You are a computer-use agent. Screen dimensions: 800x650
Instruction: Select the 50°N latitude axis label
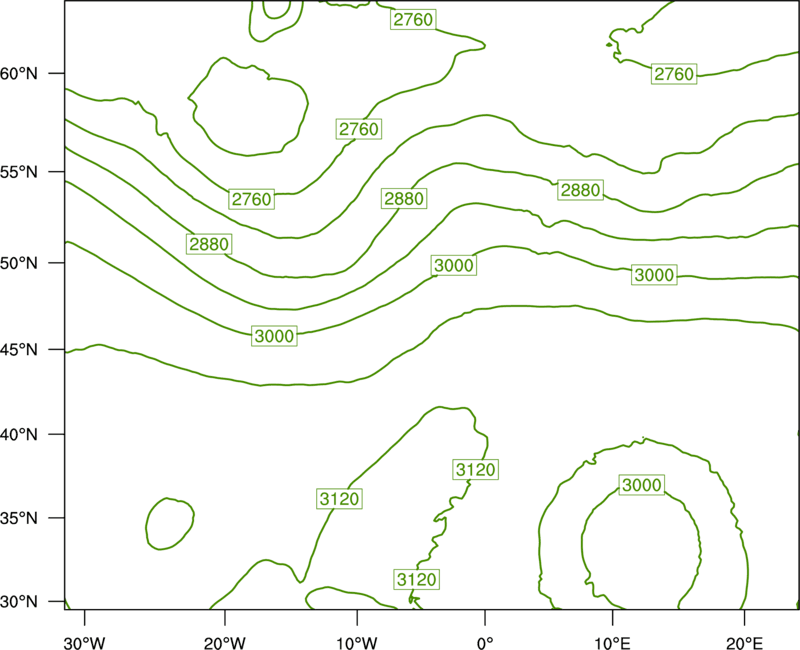[x=19, y=263]
